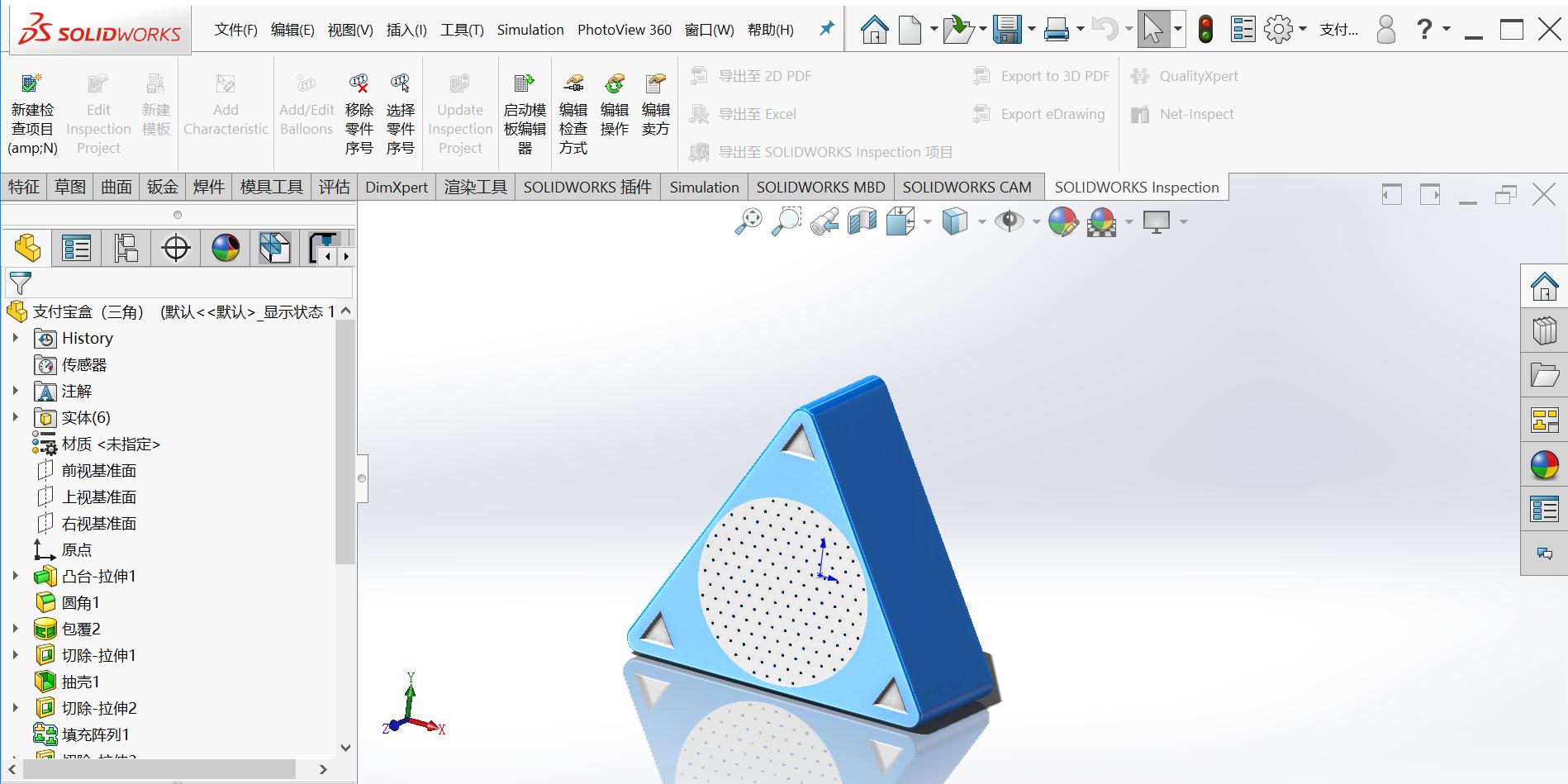Select the 包覆2 feature in the tree
This screenshot has width=1568, height=784.
pyautogui.click(x=81, y=629)
